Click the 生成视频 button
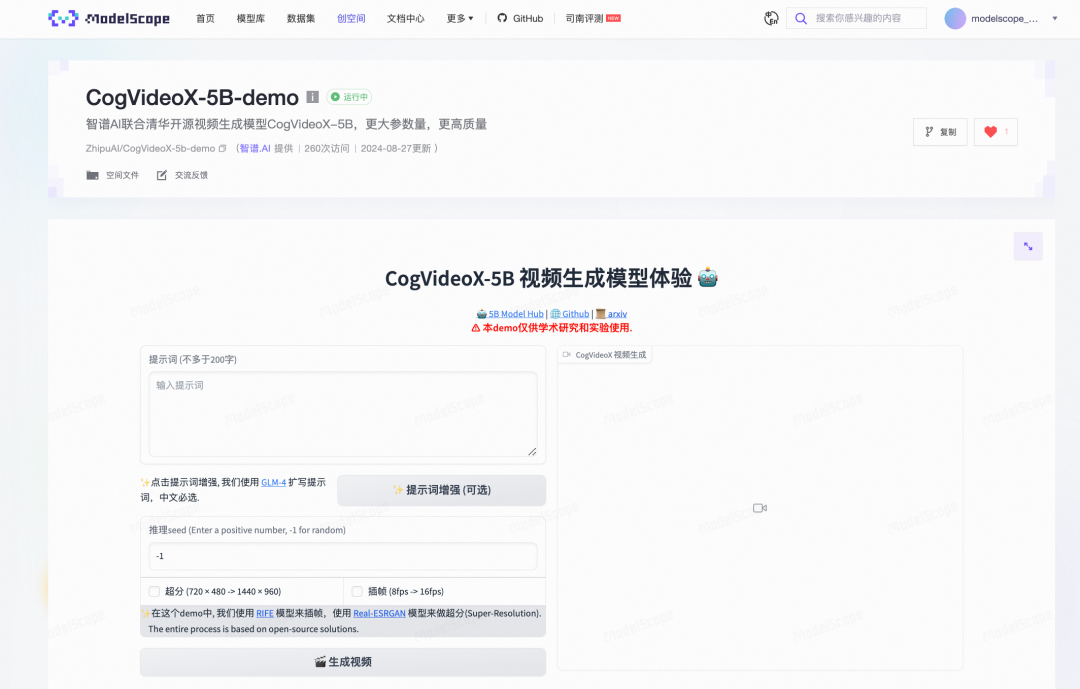The height and width of the screenshot is (689, 1080). (x=343, y=661)
